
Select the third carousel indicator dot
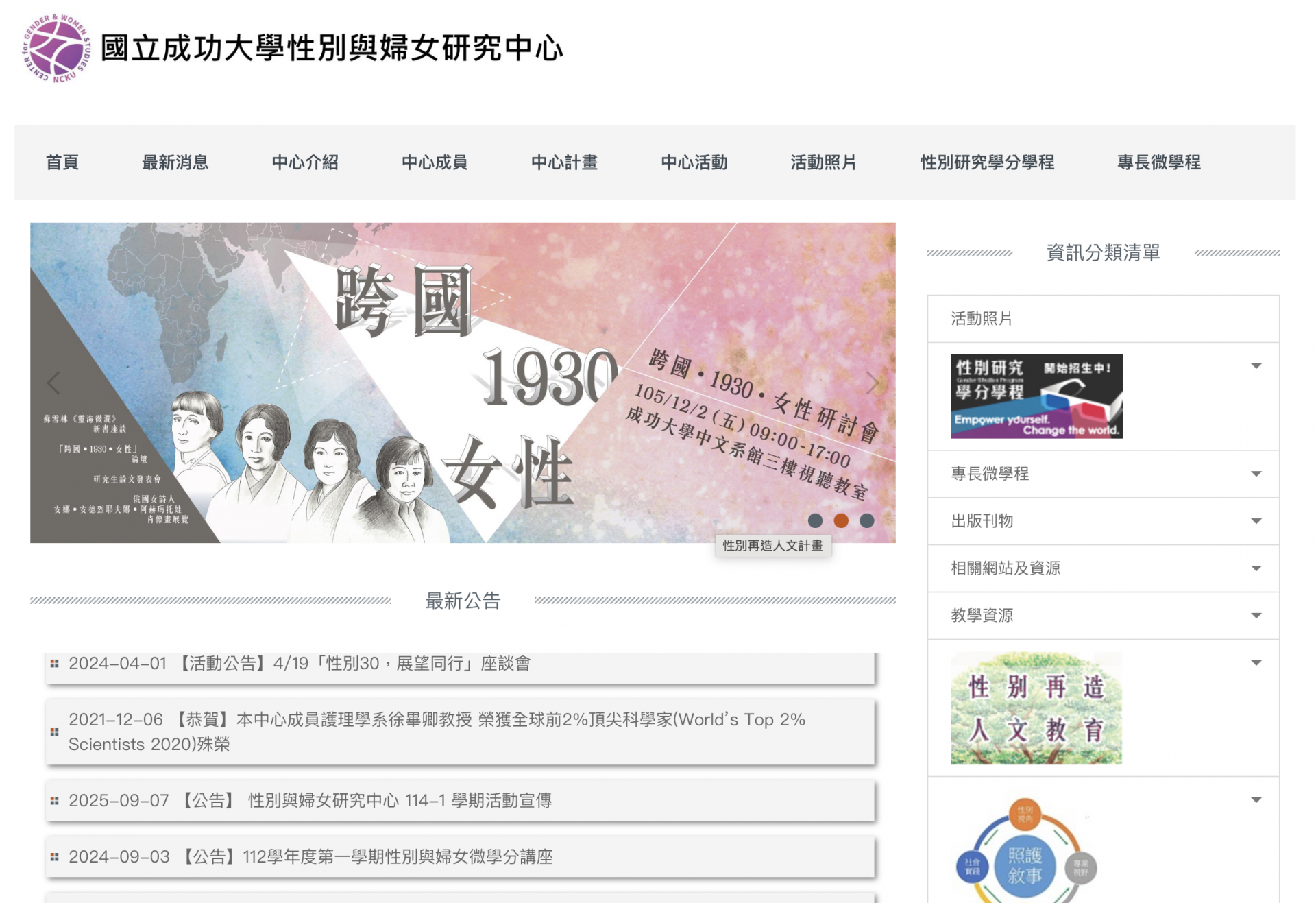click(x=867, y=520)
